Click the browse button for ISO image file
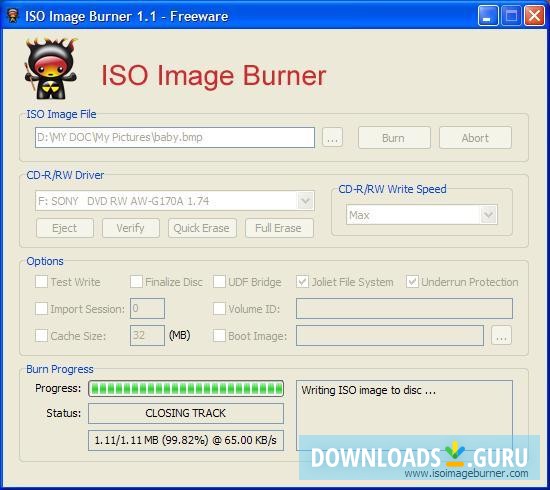This screenshot has height=490, width=550. tap(332, 137)
